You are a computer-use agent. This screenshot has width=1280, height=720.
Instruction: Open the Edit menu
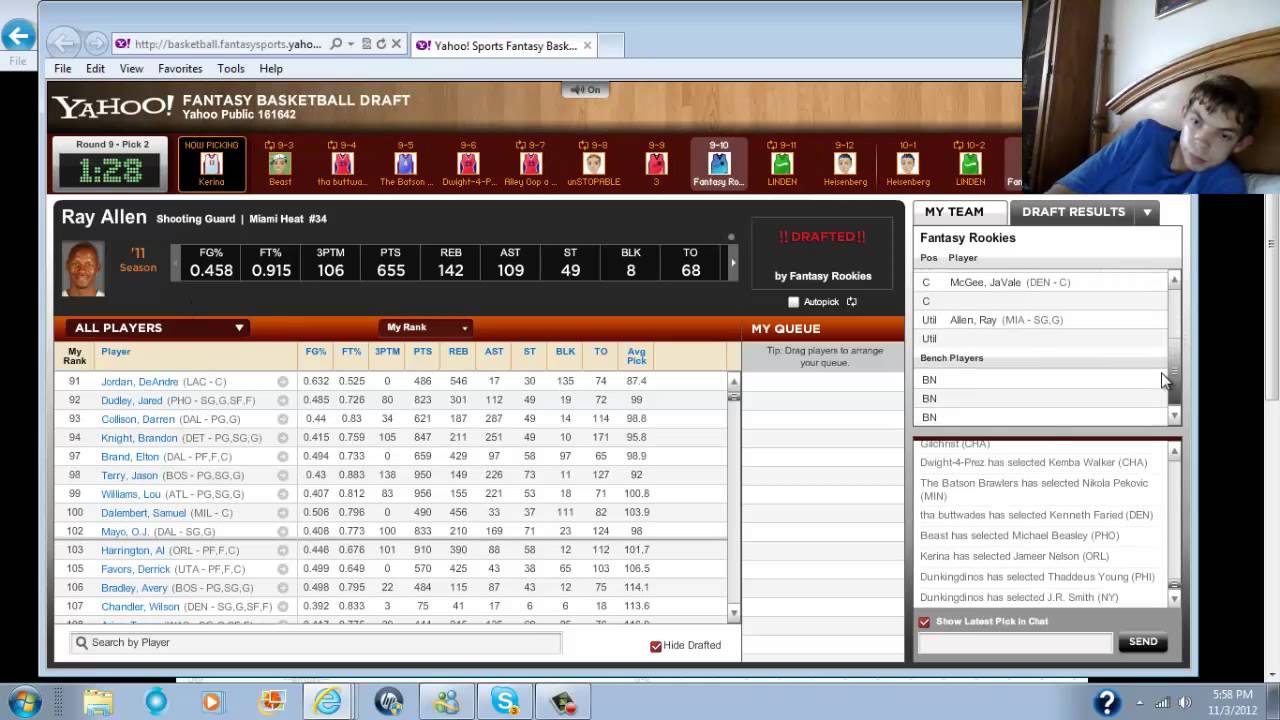[95, 69]
